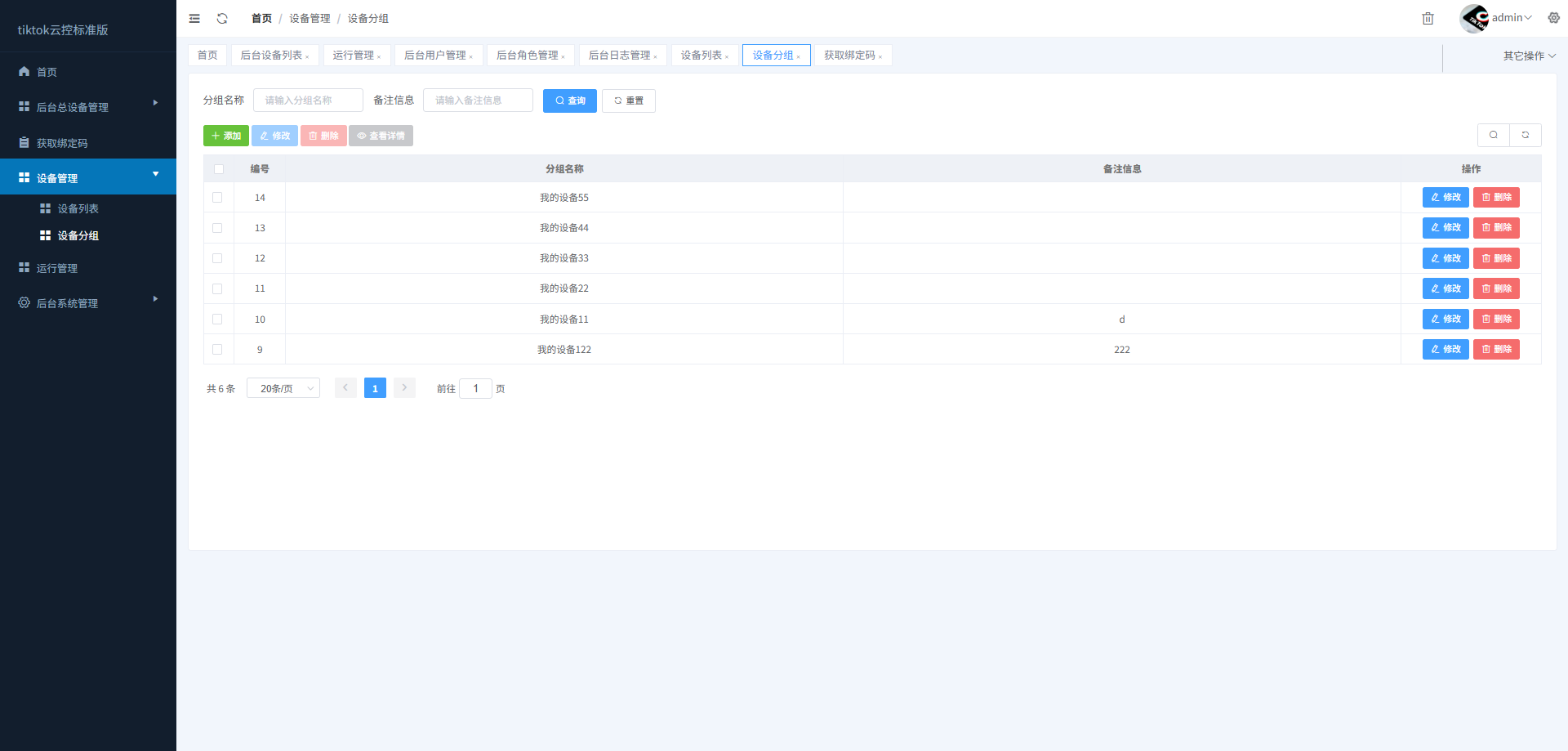Click the refresh icon next to the hamburger
Screen dimensions: 1568x751
pos(221,18)
